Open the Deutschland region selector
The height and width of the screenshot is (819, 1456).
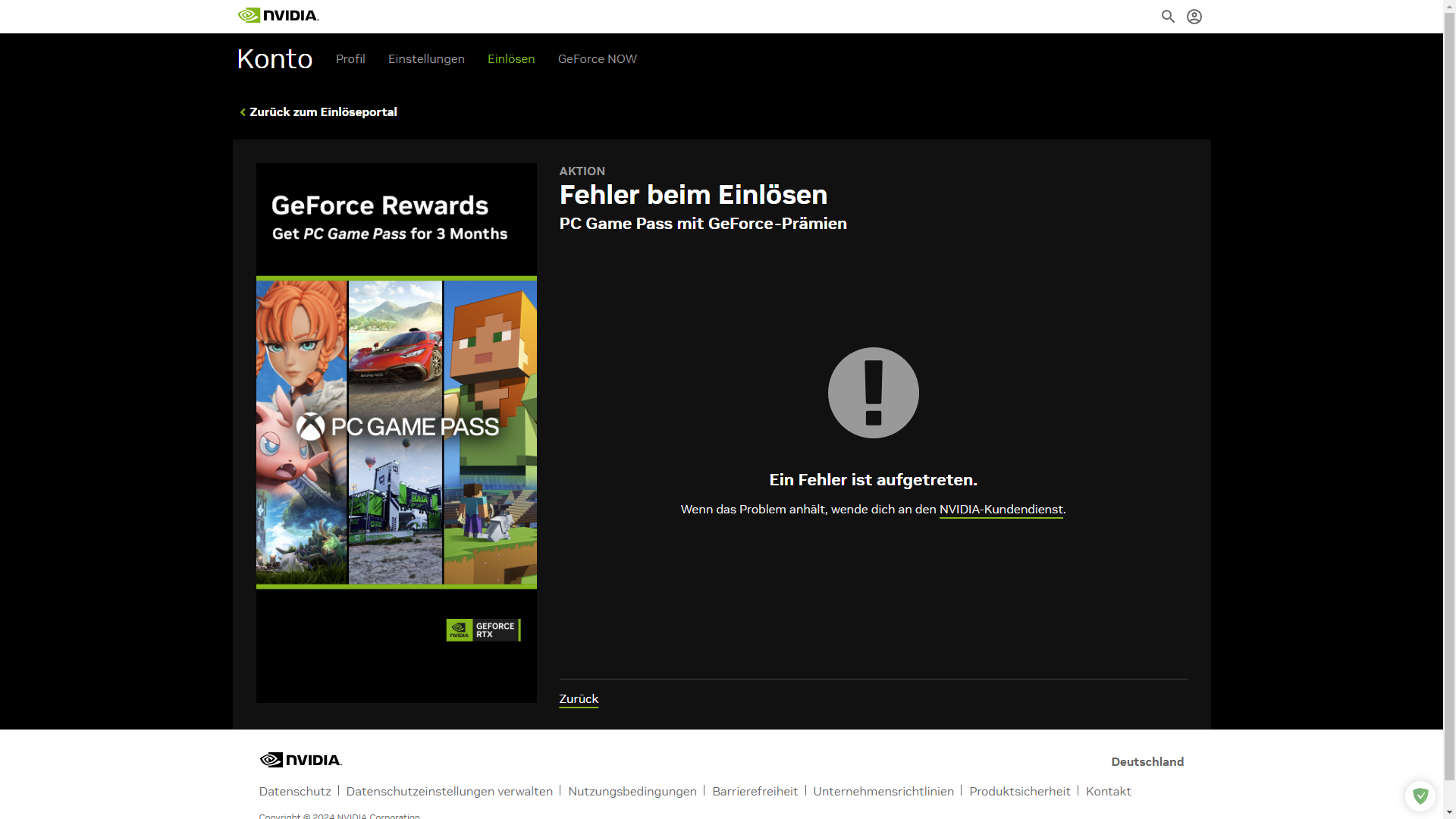pos(1147,761)
